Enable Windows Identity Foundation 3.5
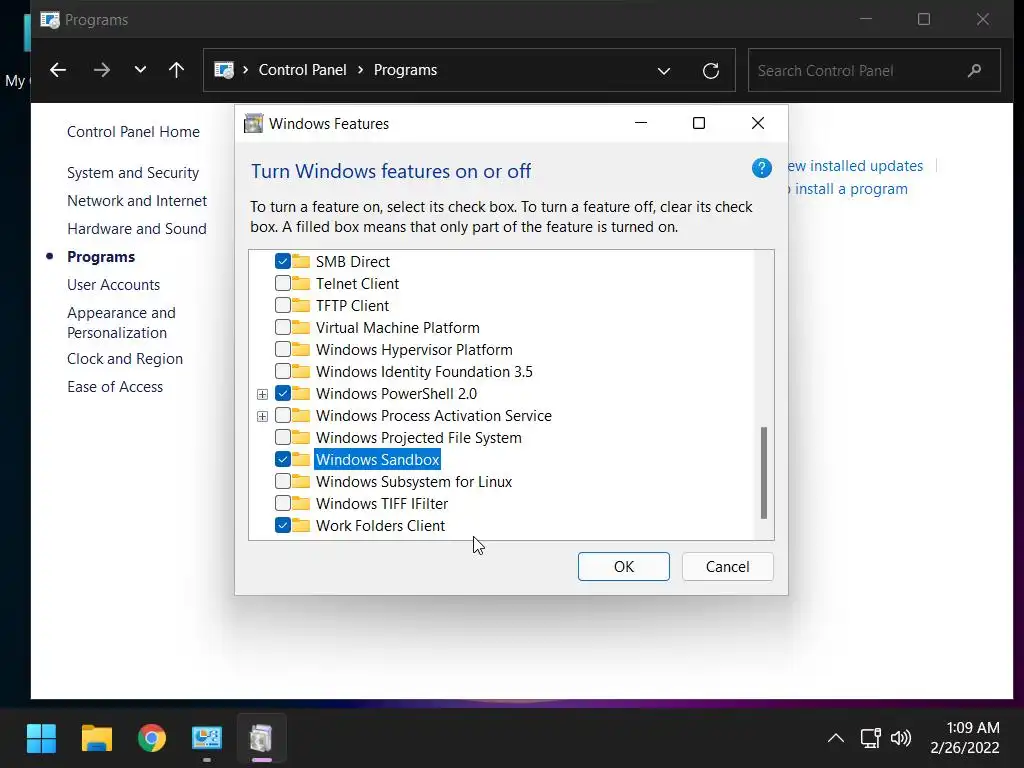This screenshot has height=768, width=1024. click(283, 372)
